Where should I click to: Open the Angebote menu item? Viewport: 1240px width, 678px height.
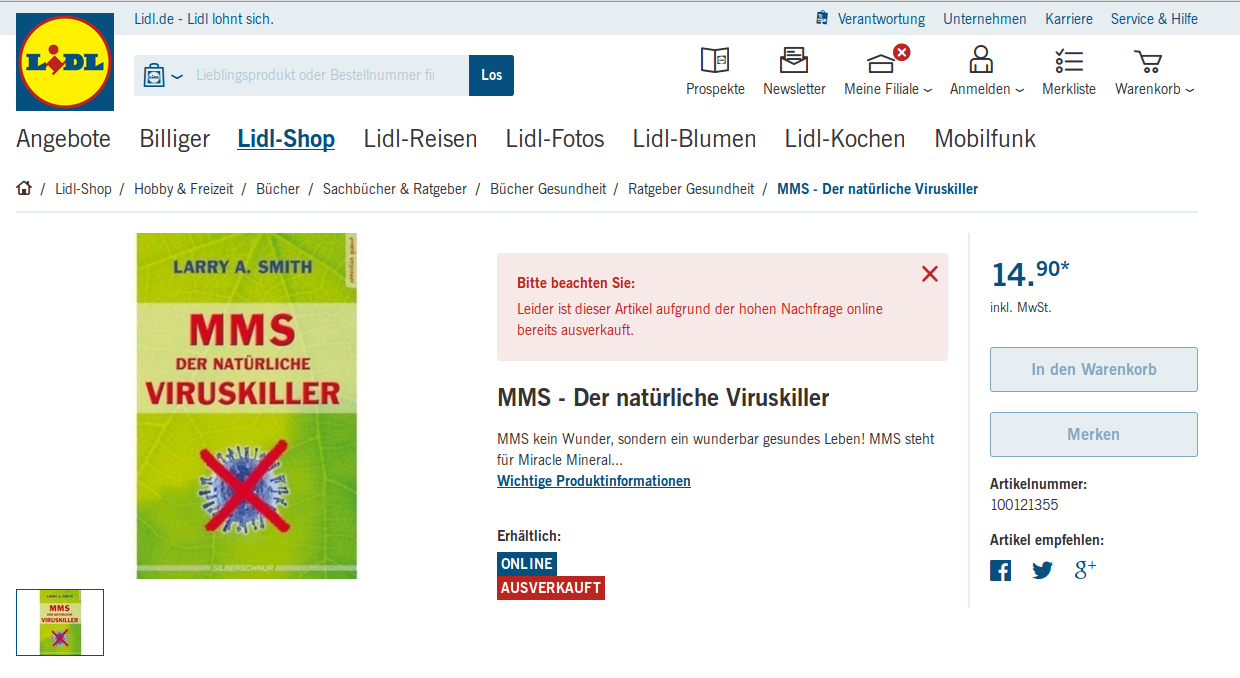click(x=63, y=139)
